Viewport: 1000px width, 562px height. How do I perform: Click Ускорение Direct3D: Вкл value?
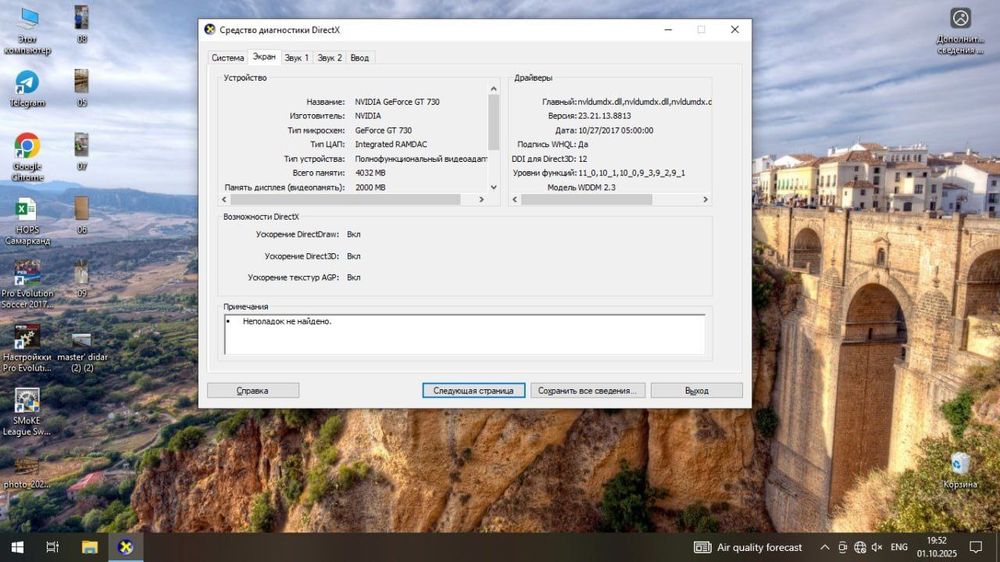point(353,256)
